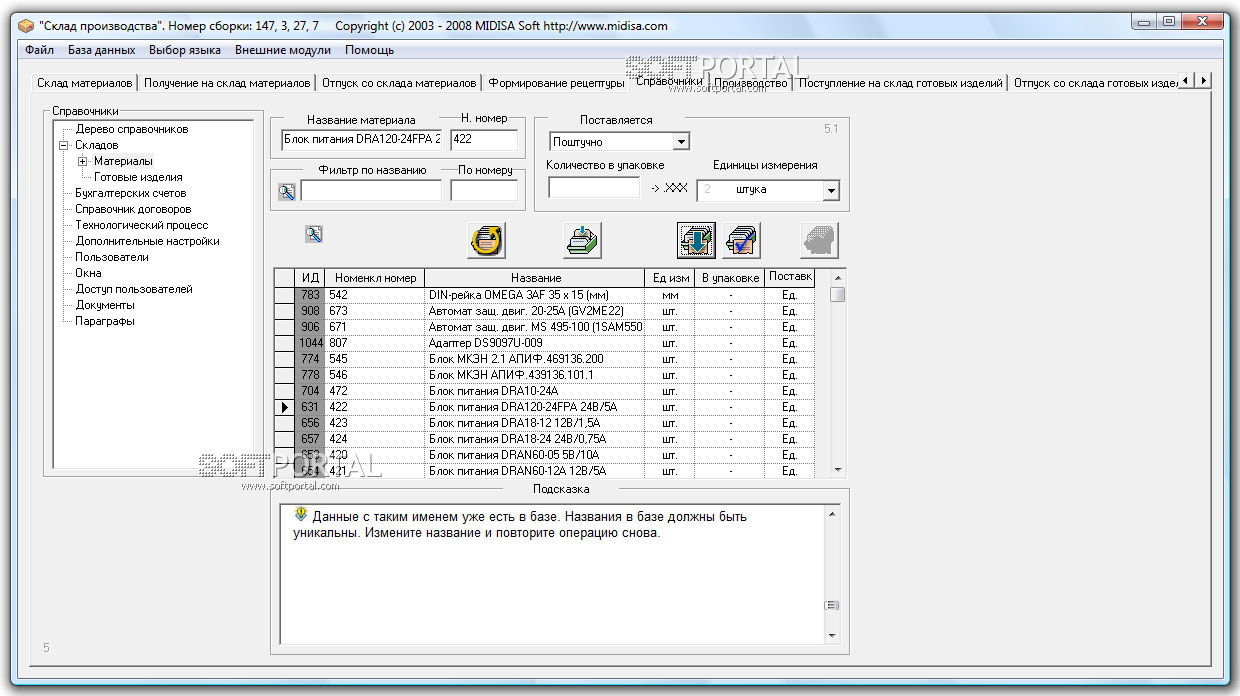Collapse the Складов tree node

[65, 145]
